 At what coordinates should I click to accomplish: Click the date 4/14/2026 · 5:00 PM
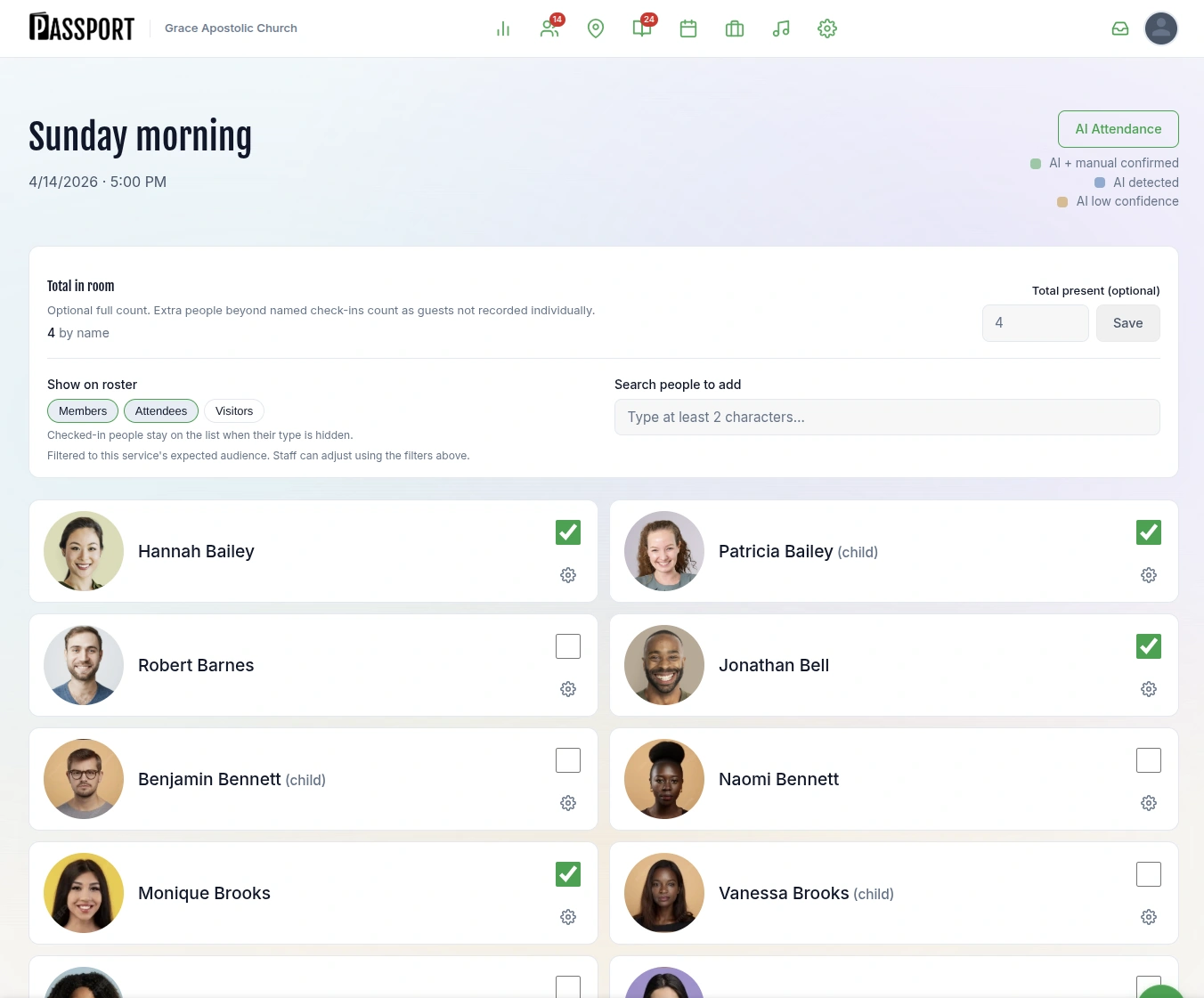tap(97, 182)
